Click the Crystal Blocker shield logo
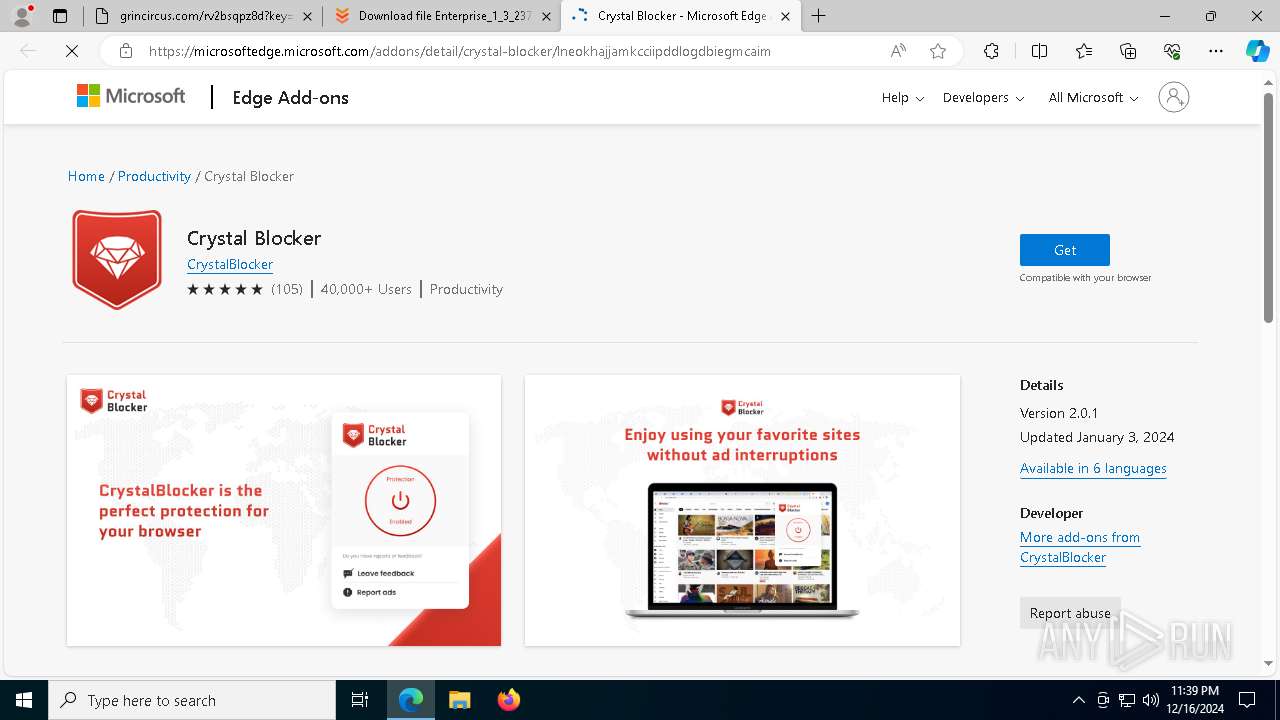Viewport: 1280px width, 720px height. coord(117,259)
